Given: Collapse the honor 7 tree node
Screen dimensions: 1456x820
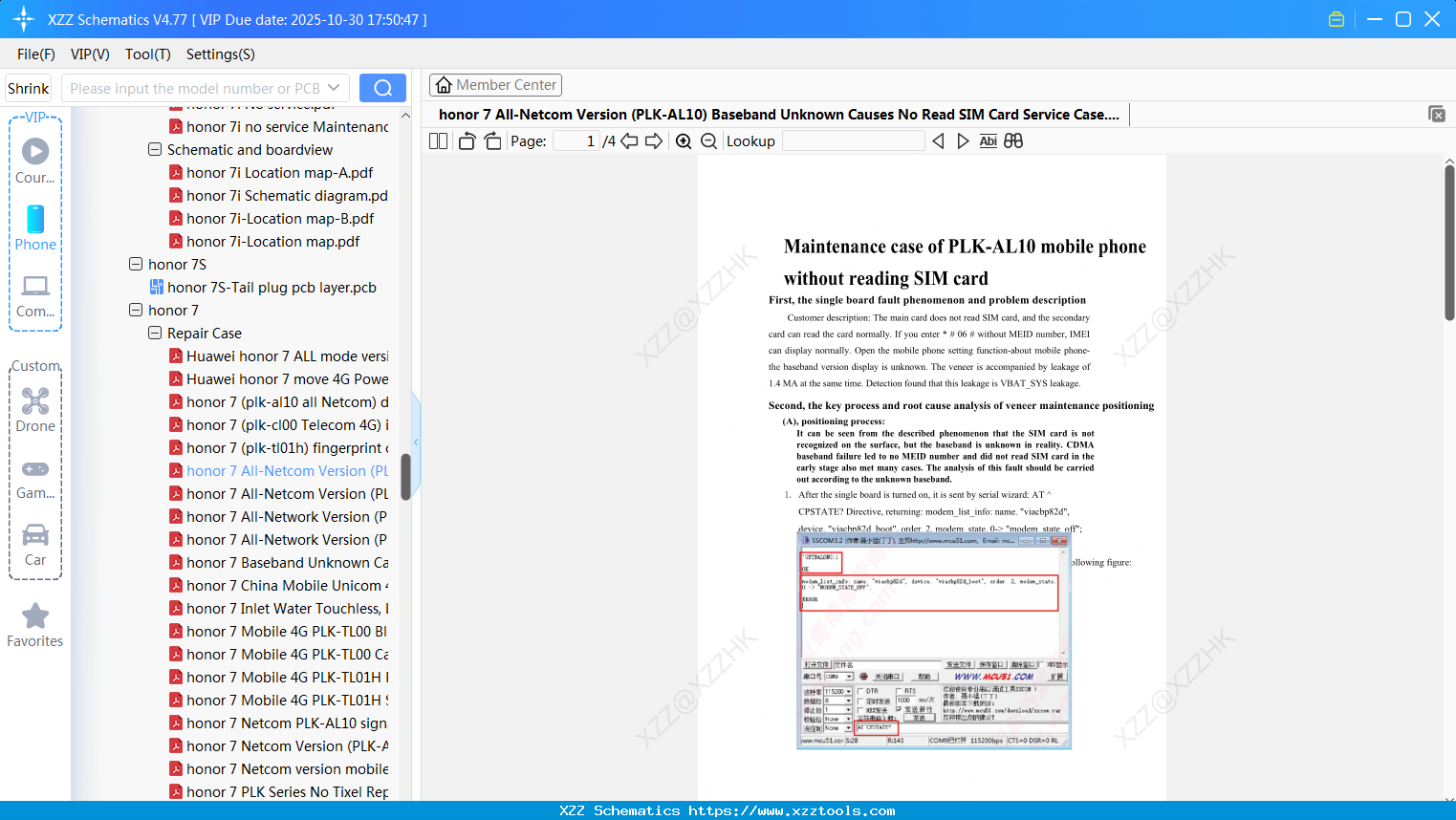Looking at the screenshot, I should click(136, 311).
